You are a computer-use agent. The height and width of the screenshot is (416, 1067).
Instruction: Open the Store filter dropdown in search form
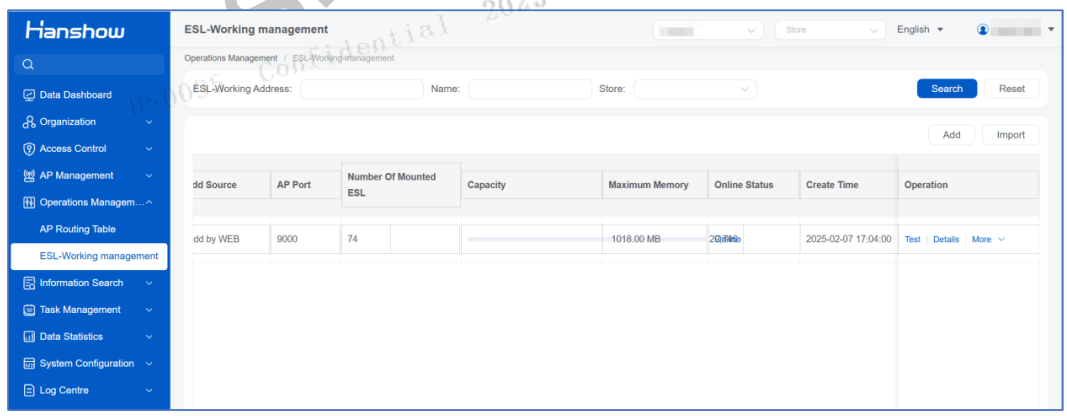[x=695, y=89]
